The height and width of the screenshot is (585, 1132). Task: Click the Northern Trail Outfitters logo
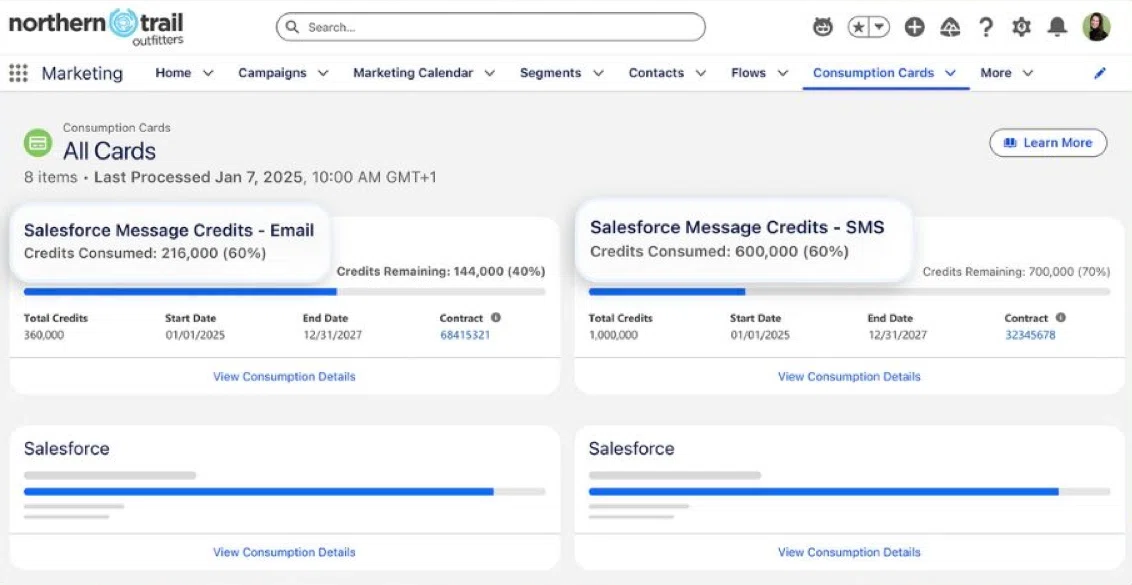[96, 26]
